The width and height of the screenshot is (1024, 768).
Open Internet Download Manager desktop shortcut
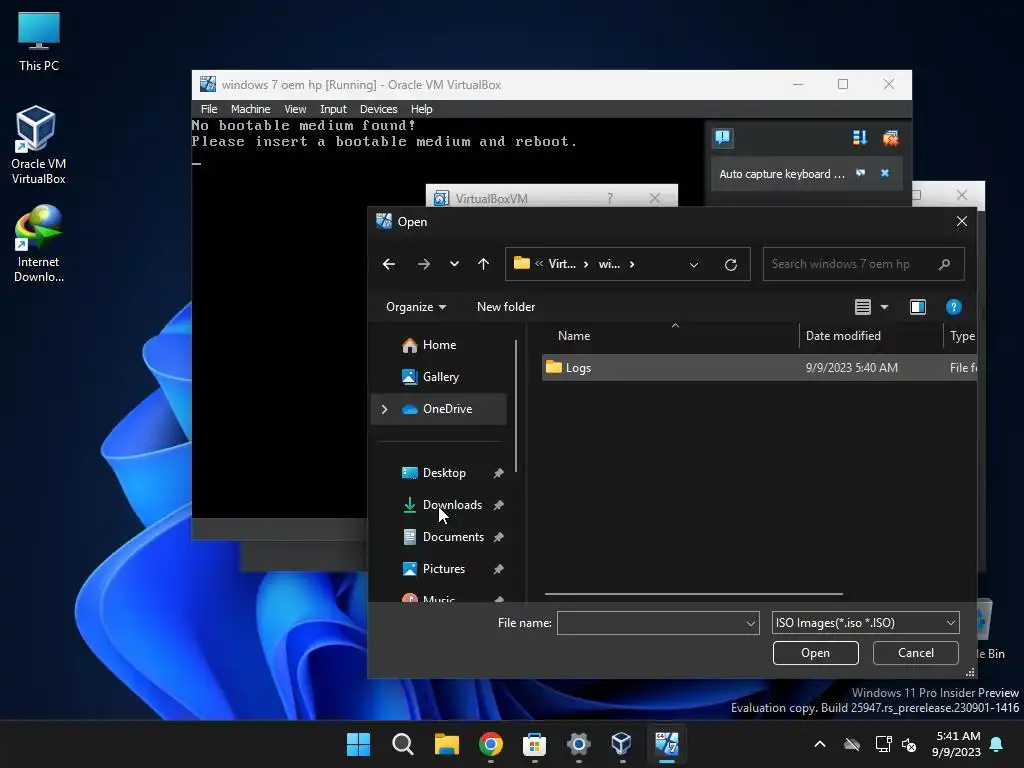[39, 244]
